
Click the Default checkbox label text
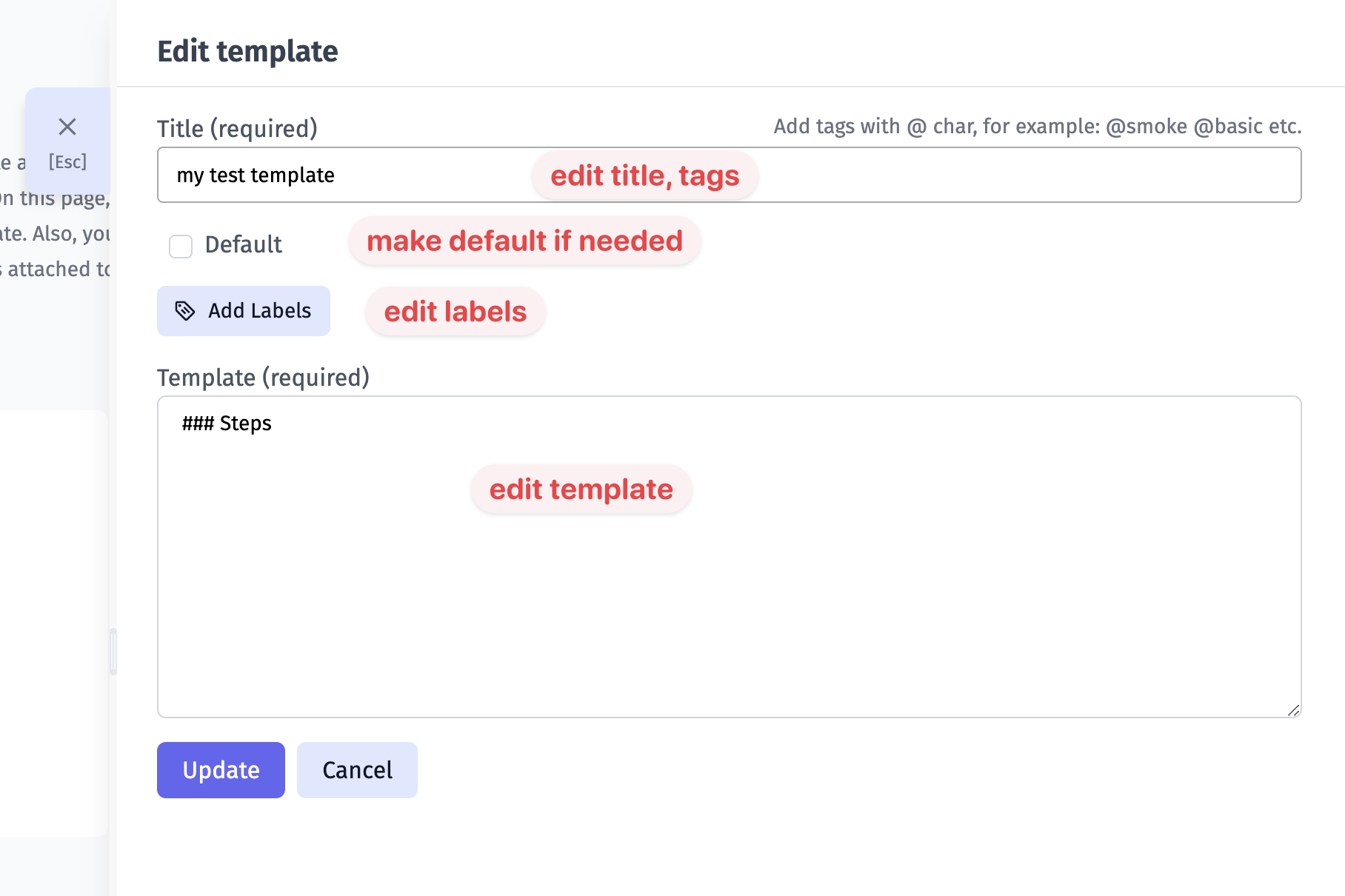[x=243, y=244]
